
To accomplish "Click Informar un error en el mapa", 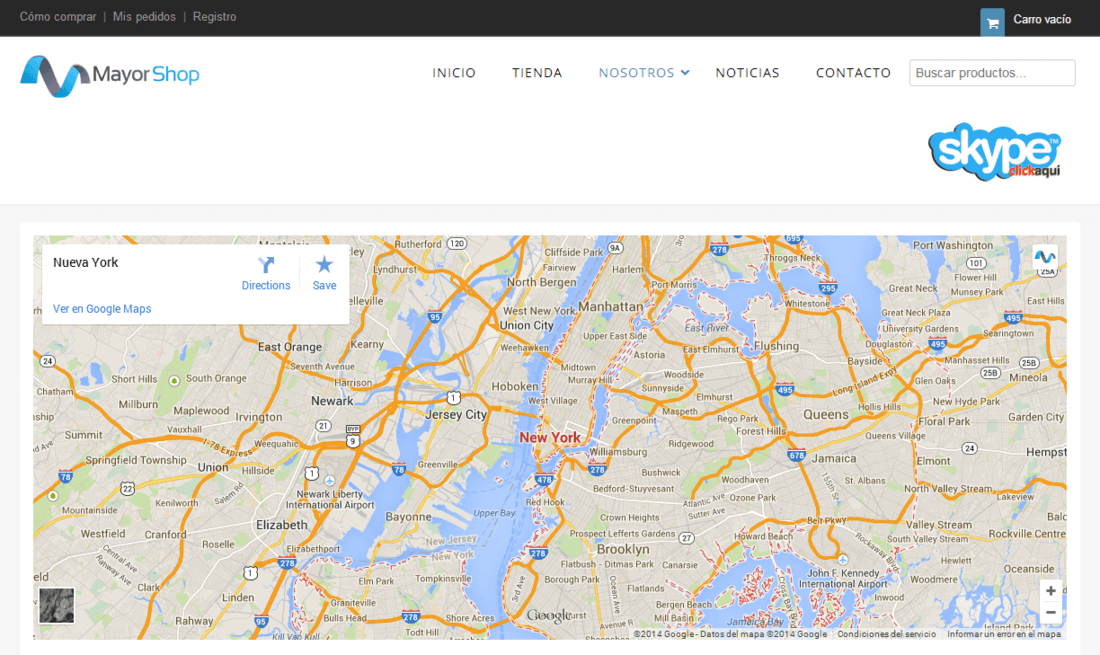I will [x=1004, y=634].
